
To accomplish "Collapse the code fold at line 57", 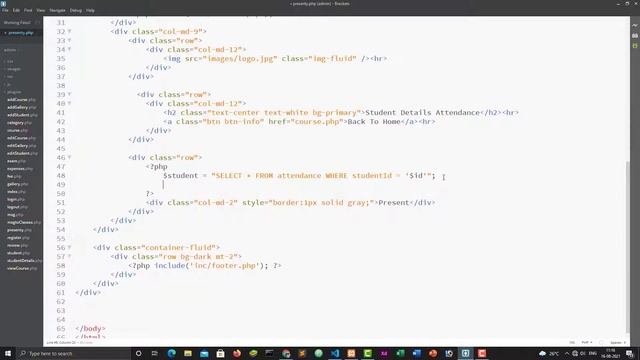I will (x=69, y=256).
